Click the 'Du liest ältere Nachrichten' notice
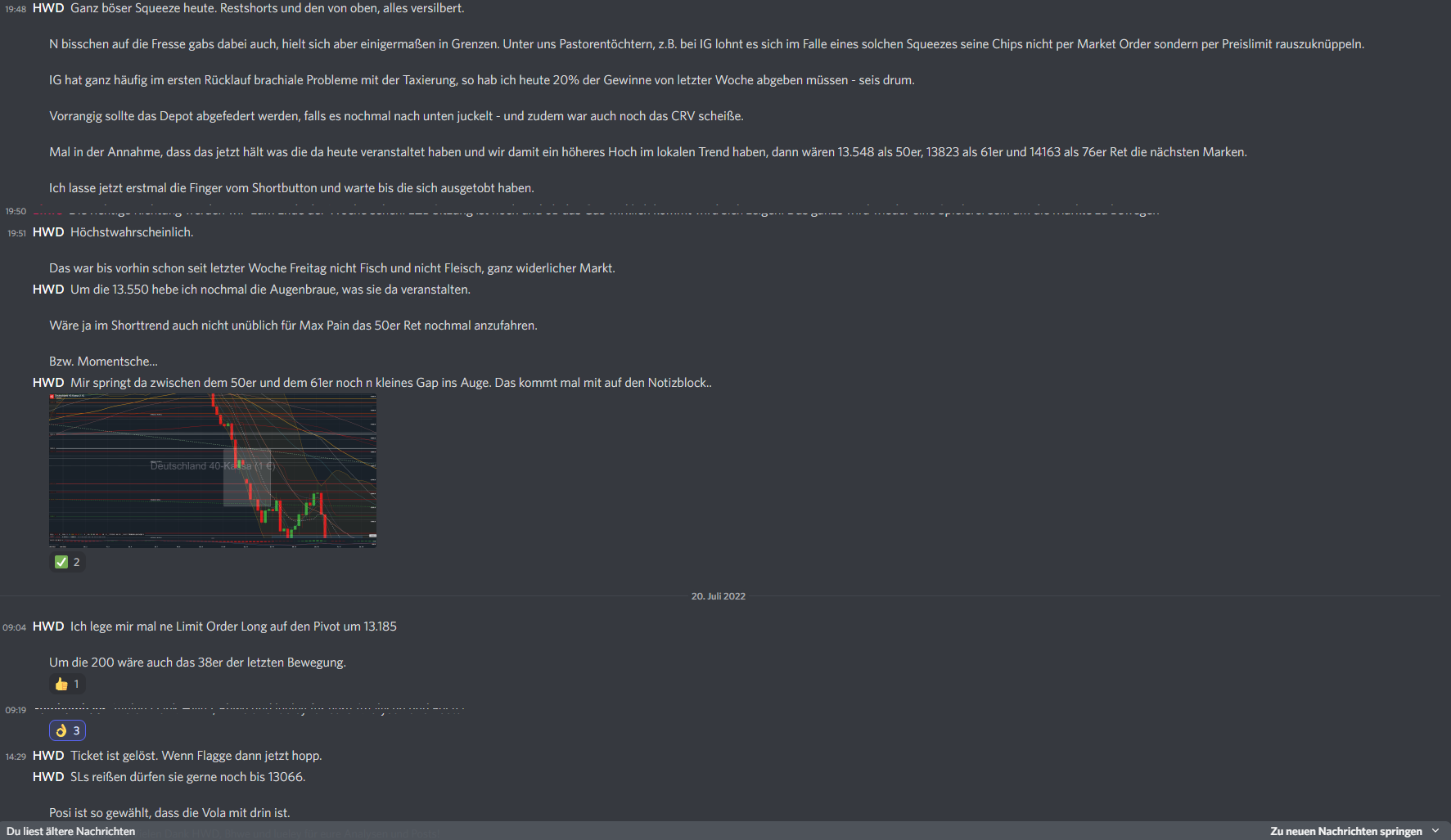The height and width of the screenshot is (840, 1451). (71, 831)
